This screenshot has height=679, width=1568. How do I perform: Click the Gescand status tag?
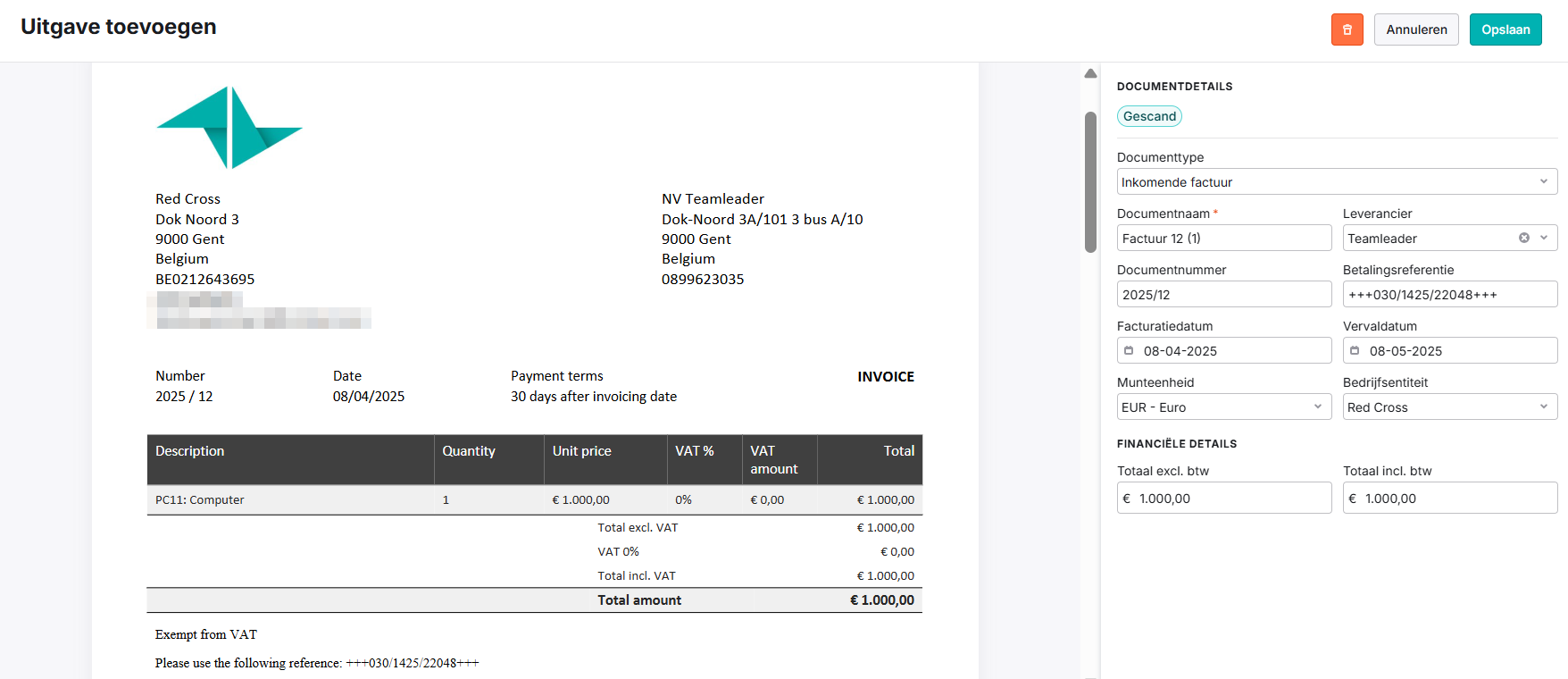[x=1149, y=116]
